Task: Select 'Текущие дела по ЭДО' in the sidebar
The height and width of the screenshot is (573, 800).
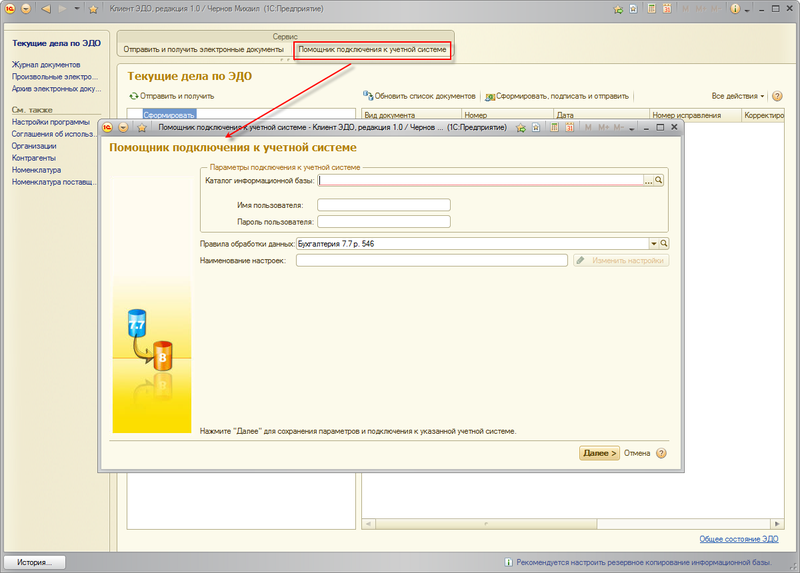Action: point(57,43)
